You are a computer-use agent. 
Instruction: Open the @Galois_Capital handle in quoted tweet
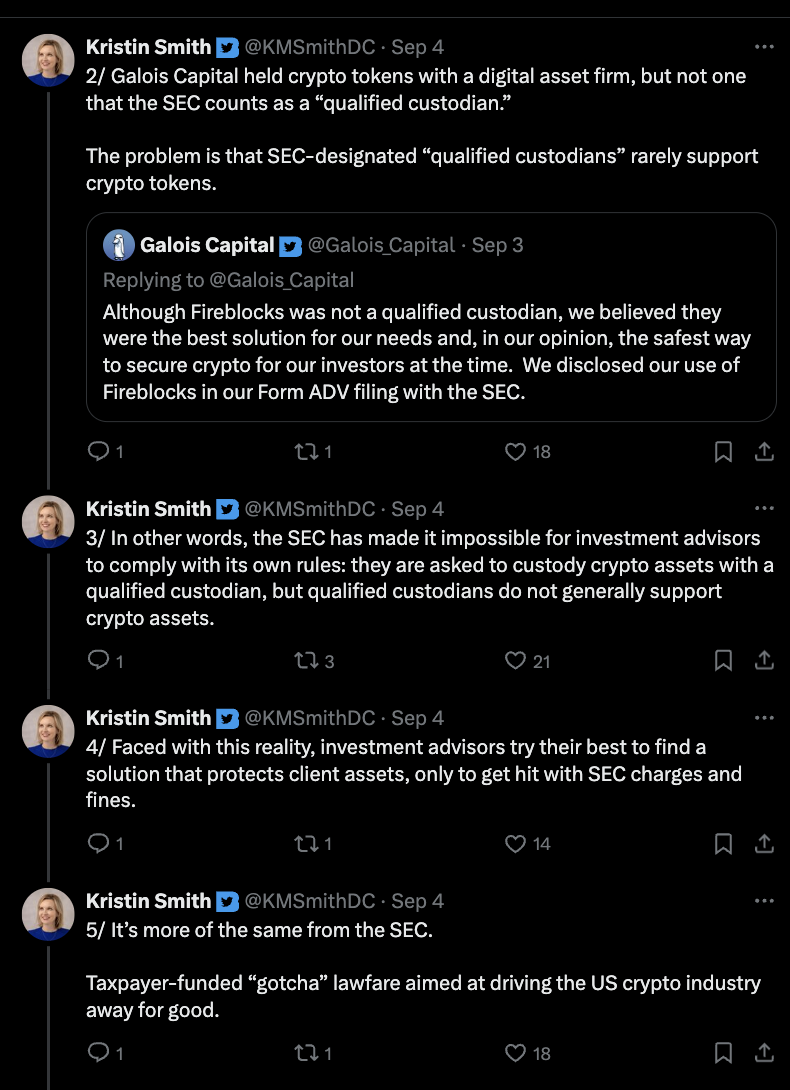pos(381,245)
